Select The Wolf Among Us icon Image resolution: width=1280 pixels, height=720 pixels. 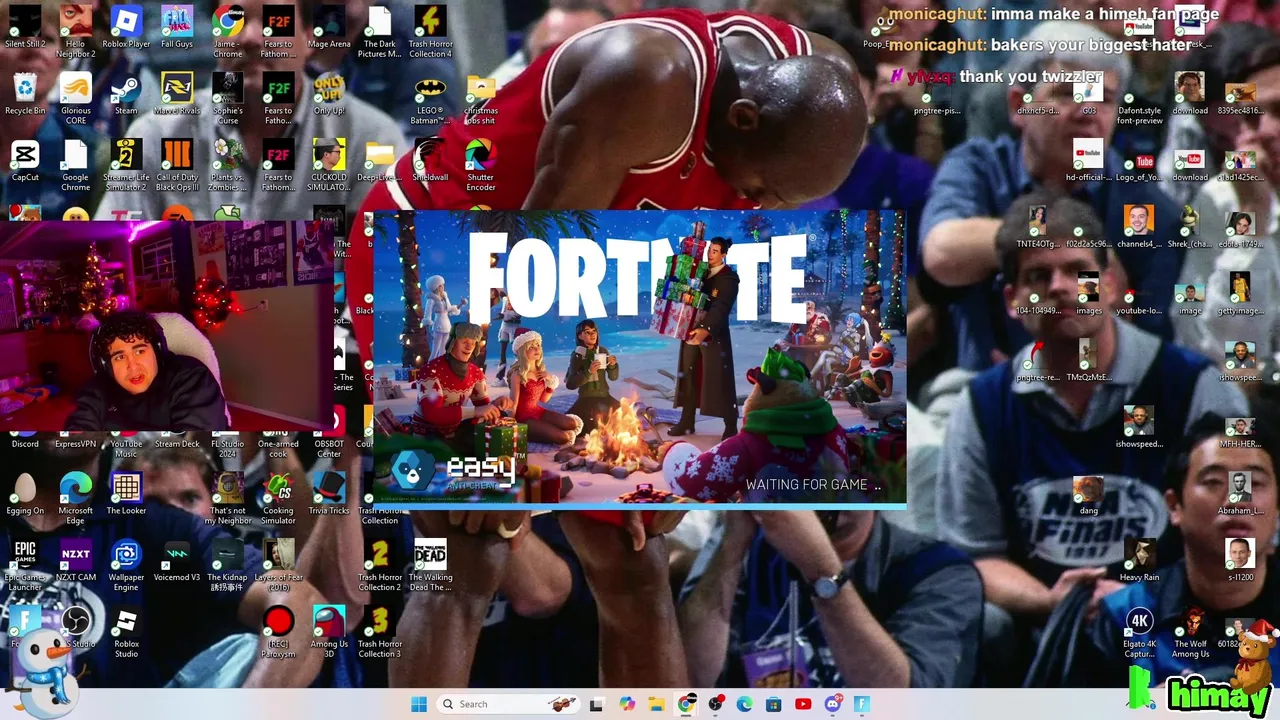point(1190,631)
